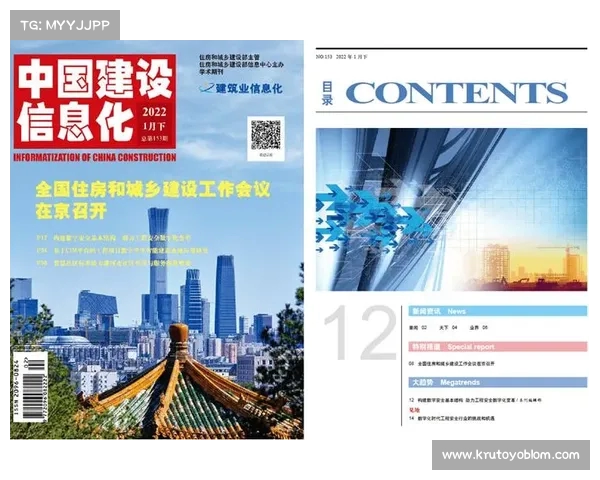Click the '2022' year in the masthead

(154, 112)
